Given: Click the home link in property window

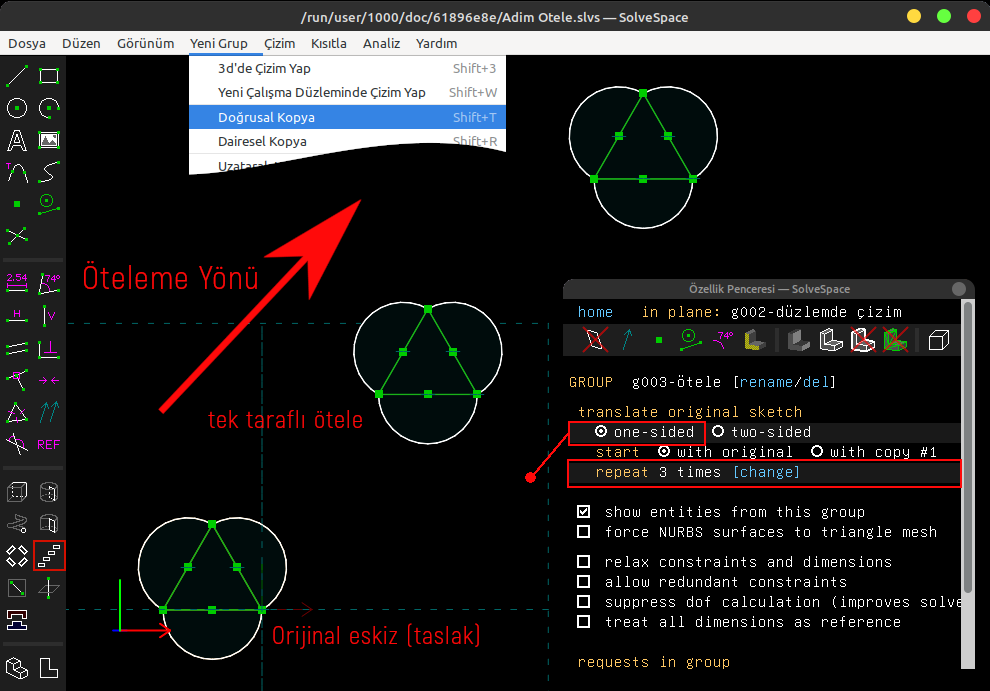Looking at the screenshot, I should (595, 312).
